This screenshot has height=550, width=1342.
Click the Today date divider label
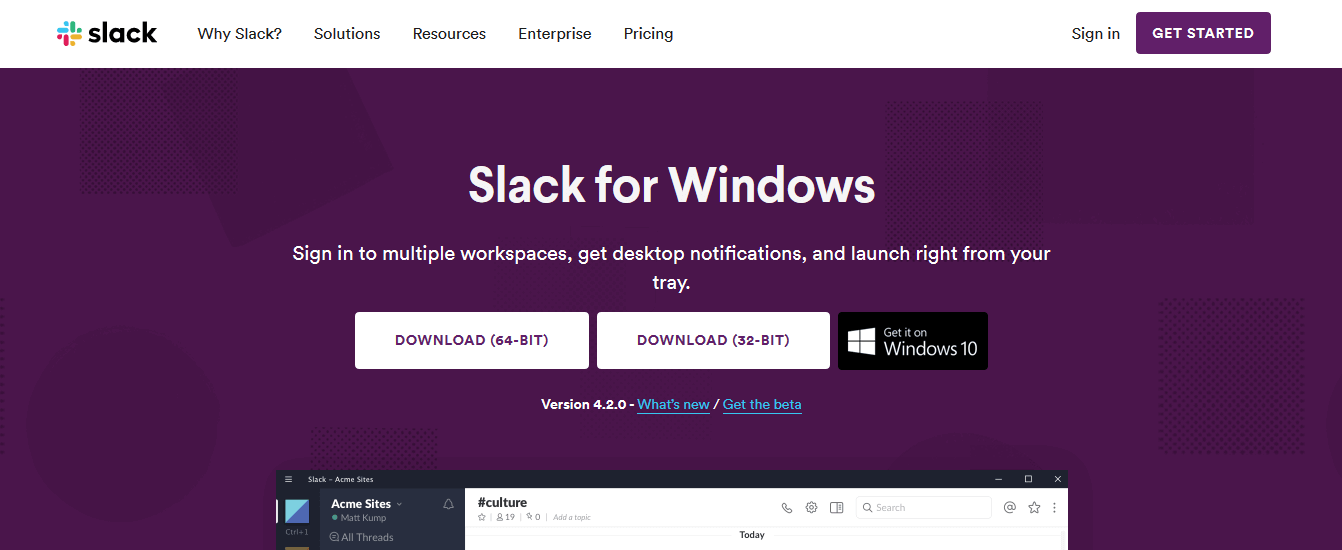752,535
